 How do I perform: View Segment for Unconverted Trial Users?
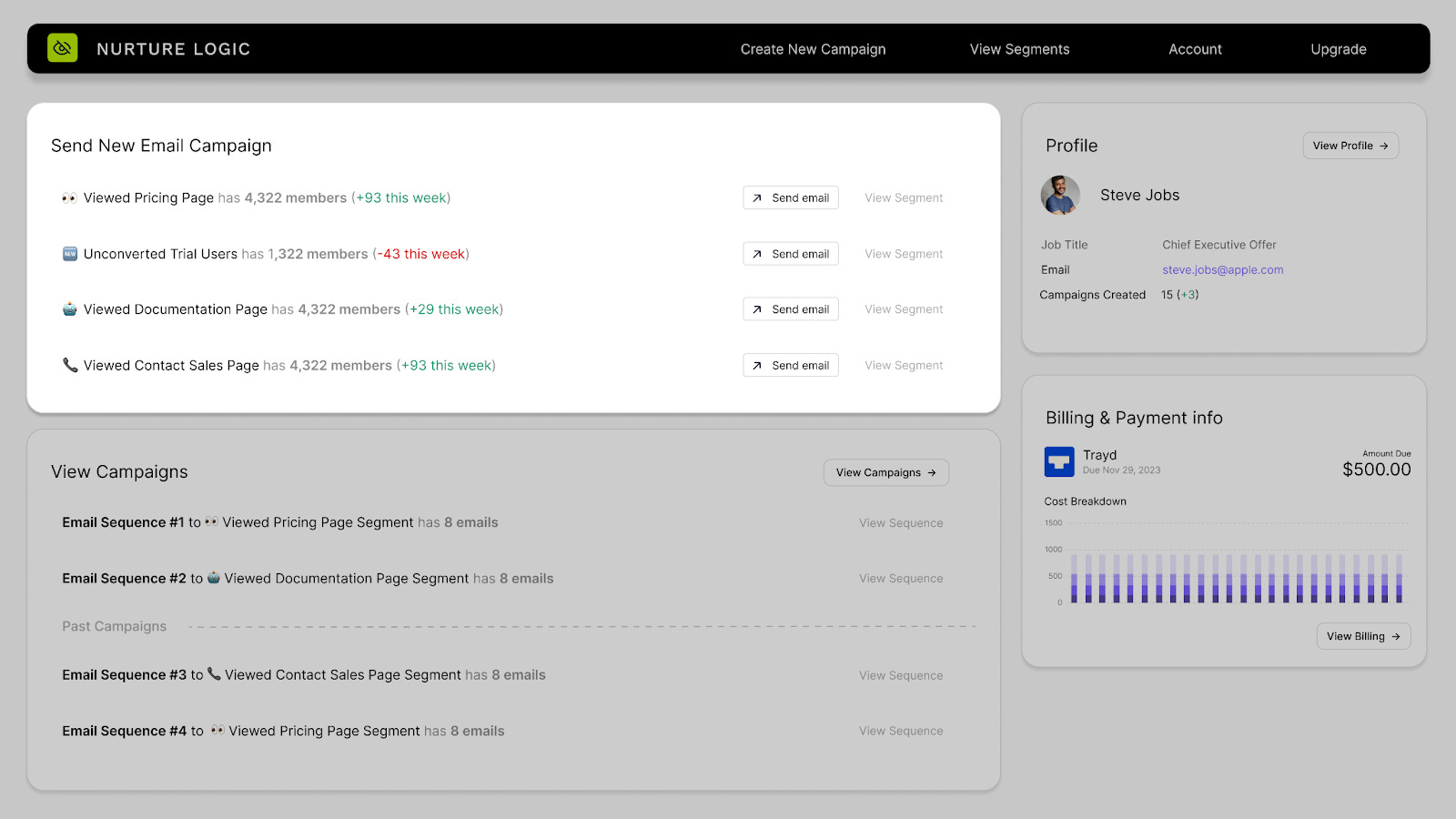pyautogui.click(x=904, y=254)
